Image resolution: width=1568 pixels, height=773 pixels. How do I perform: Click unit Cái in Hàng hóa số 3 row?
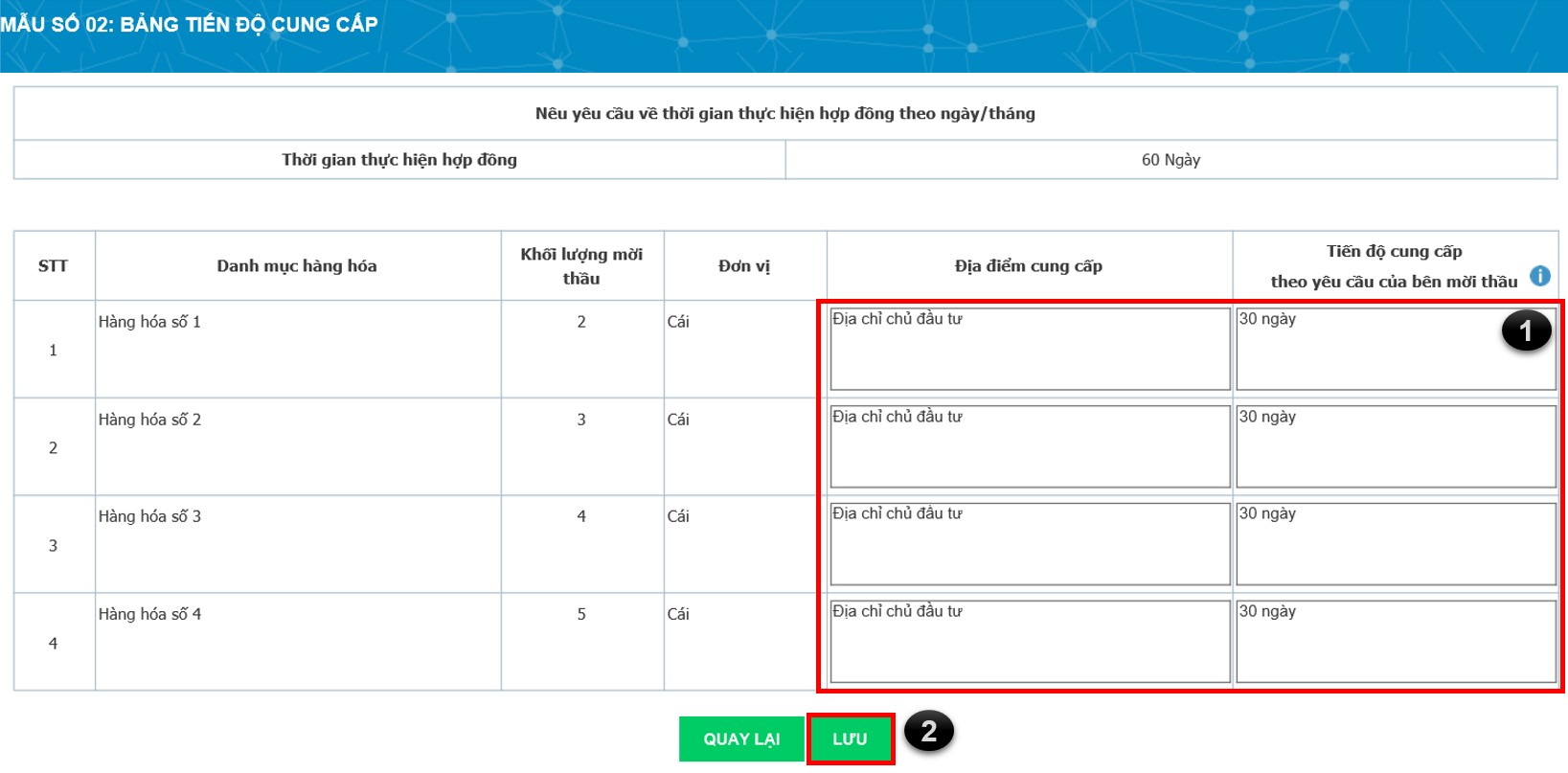coord(678,516)
